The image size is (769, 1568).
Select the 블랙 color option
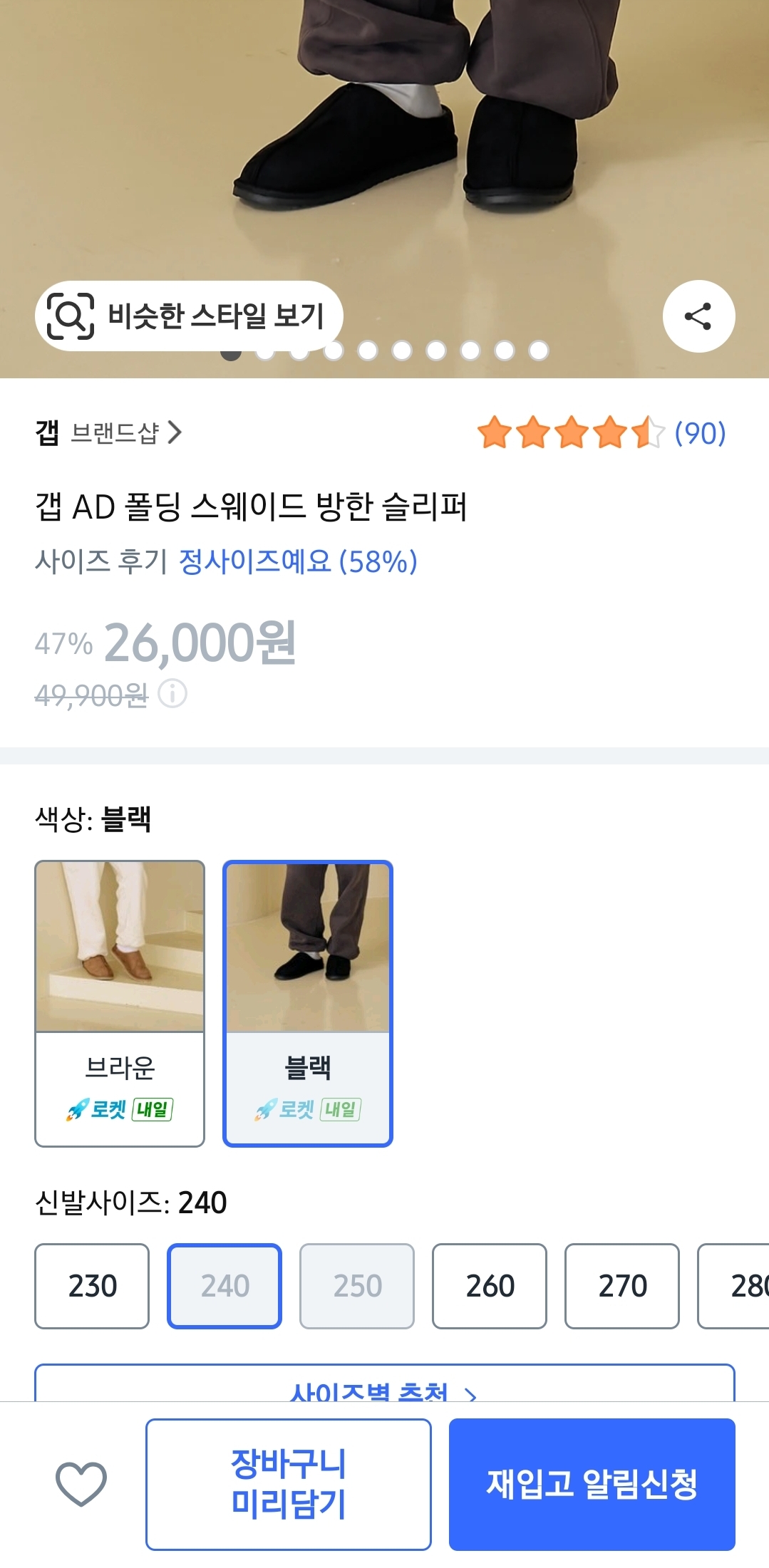[308, 1003]
